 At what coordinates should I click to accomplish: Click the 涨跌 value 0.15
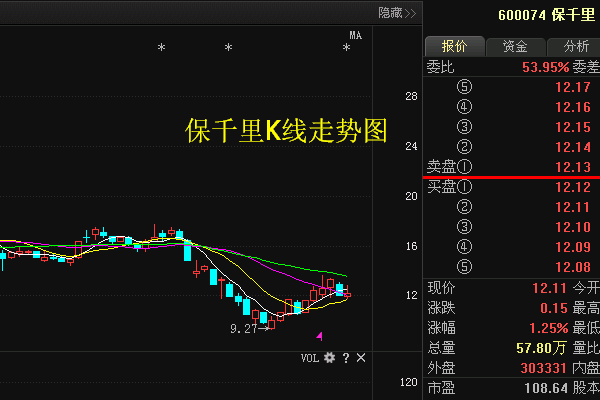(554, 308)
